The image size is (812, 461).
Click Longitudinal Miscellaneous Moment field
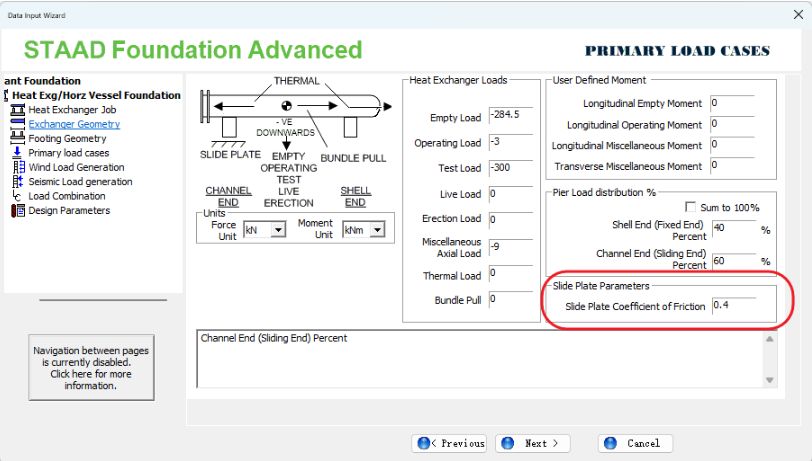pos(732,145)
